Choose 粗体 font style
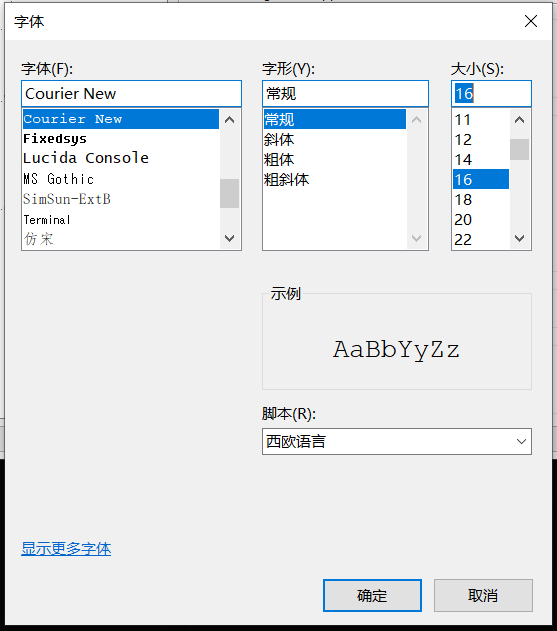 (x=335, y=159)
